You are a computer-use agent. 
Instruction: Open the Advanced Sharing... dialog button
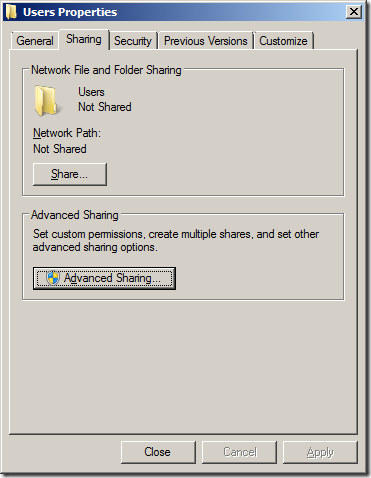click(104, 278)
